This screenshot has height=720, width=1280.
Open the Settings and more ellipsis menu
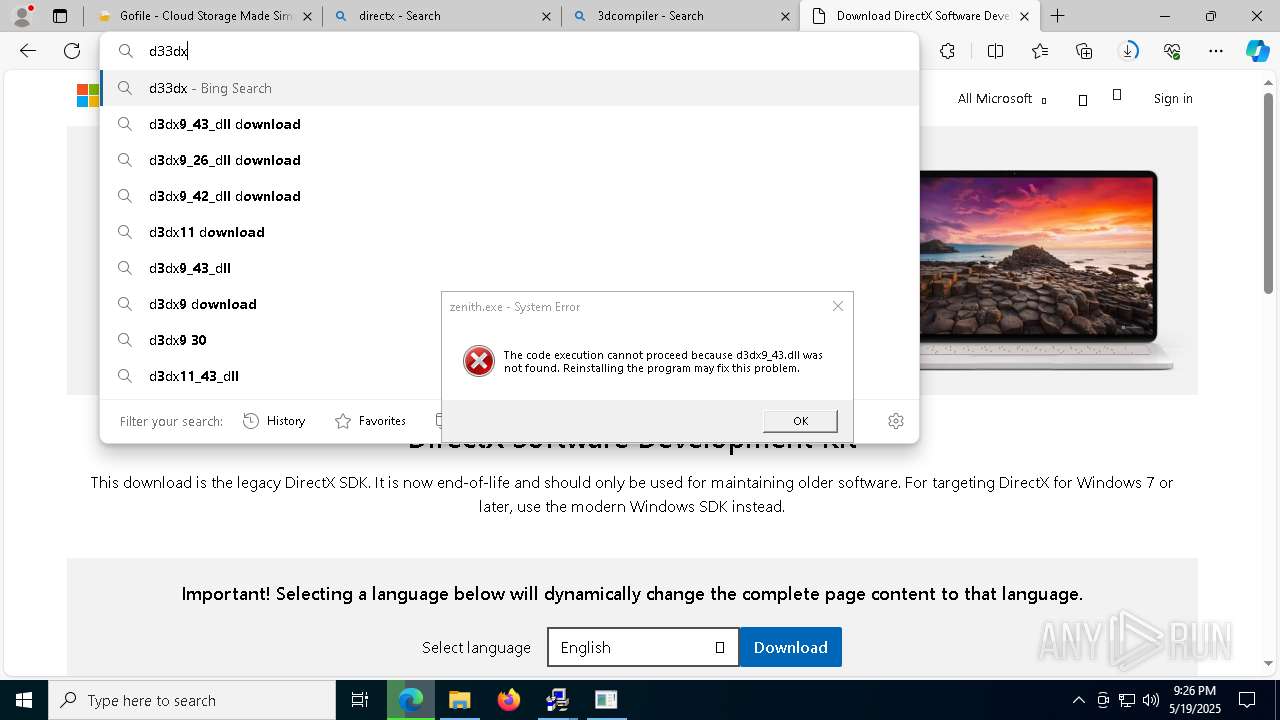coord(1216,51)
